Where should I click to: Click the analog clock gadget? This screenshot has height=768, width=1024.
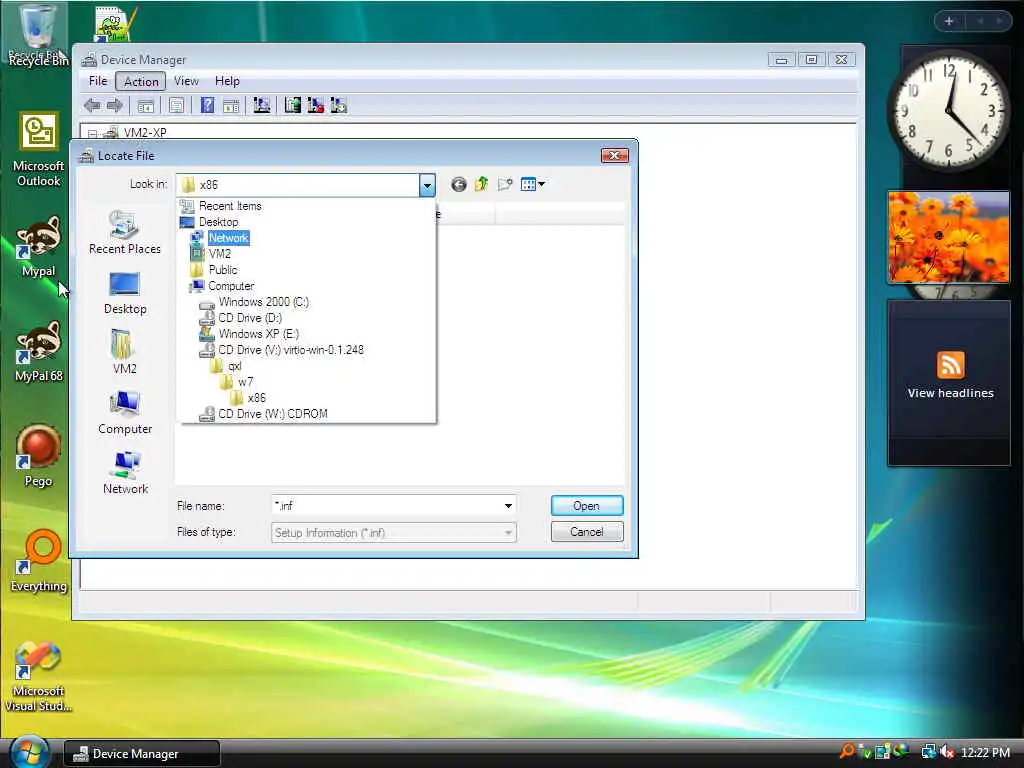(948, 111)
